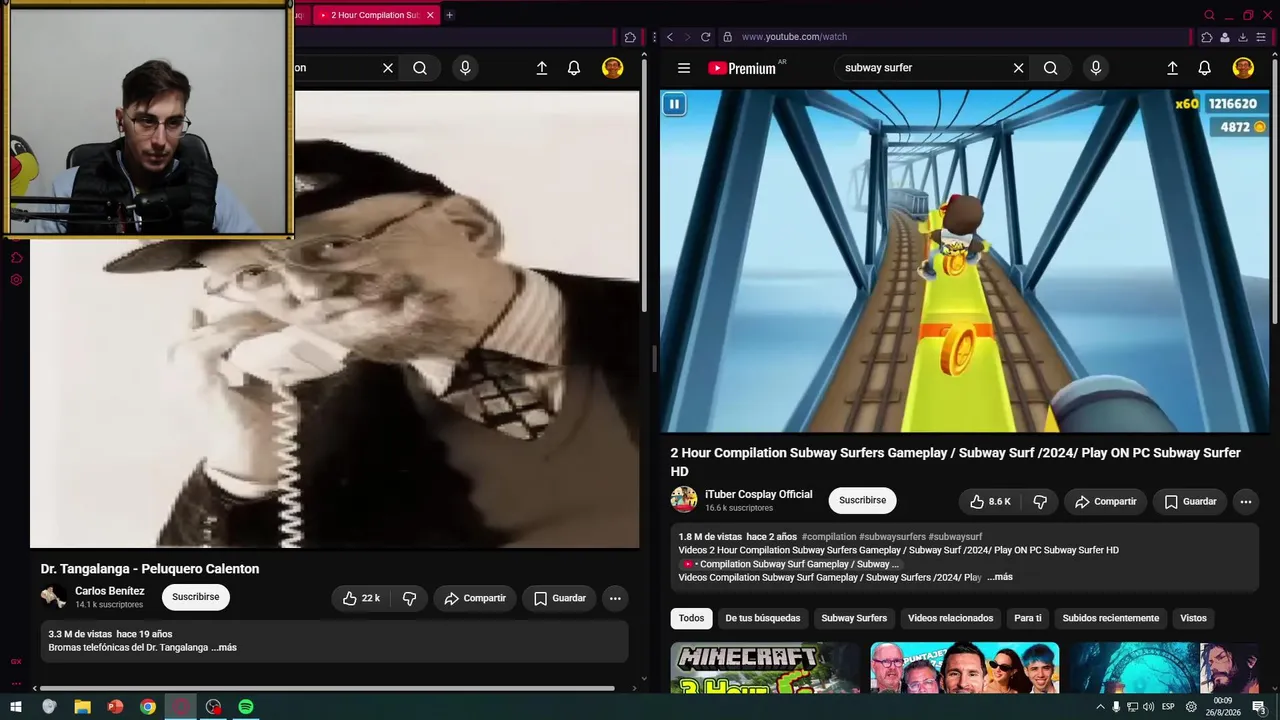This screenshot has height=720, width=1280.
Task: Open notifications bell in right YouTube pane
Action: (x=1205, y=68)
